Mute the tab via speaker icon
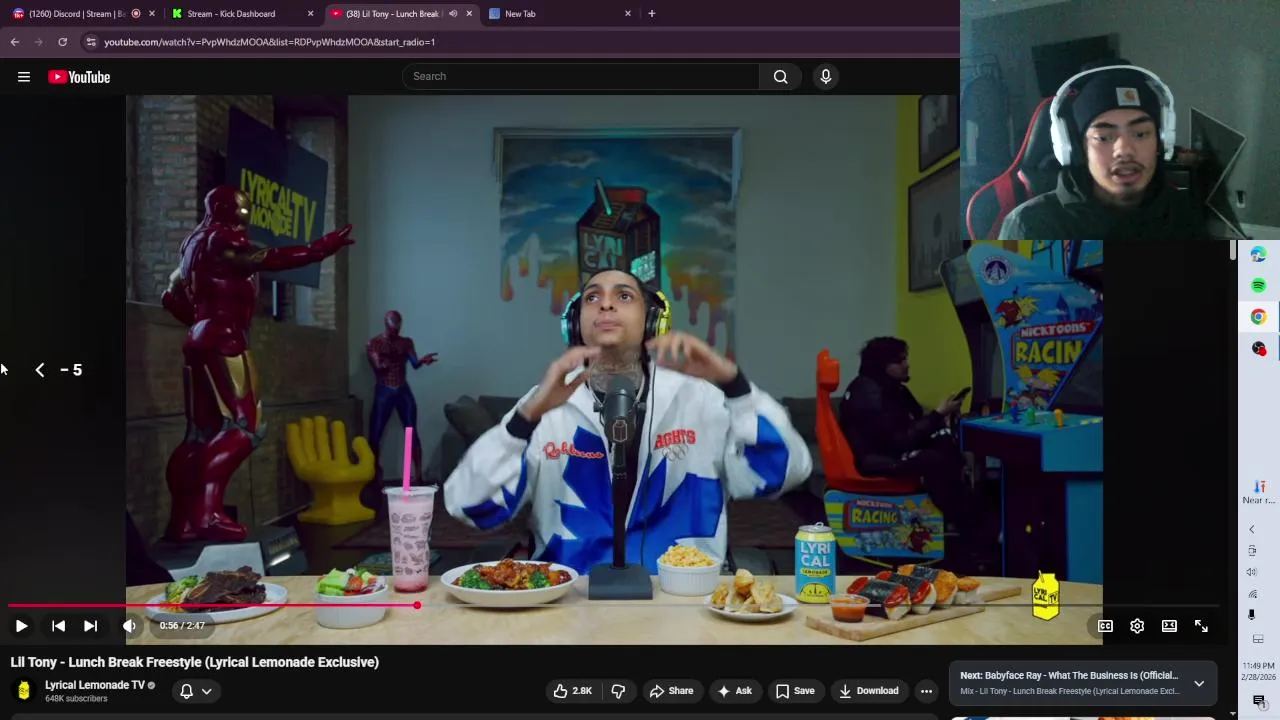 click(x=453, y=14)
